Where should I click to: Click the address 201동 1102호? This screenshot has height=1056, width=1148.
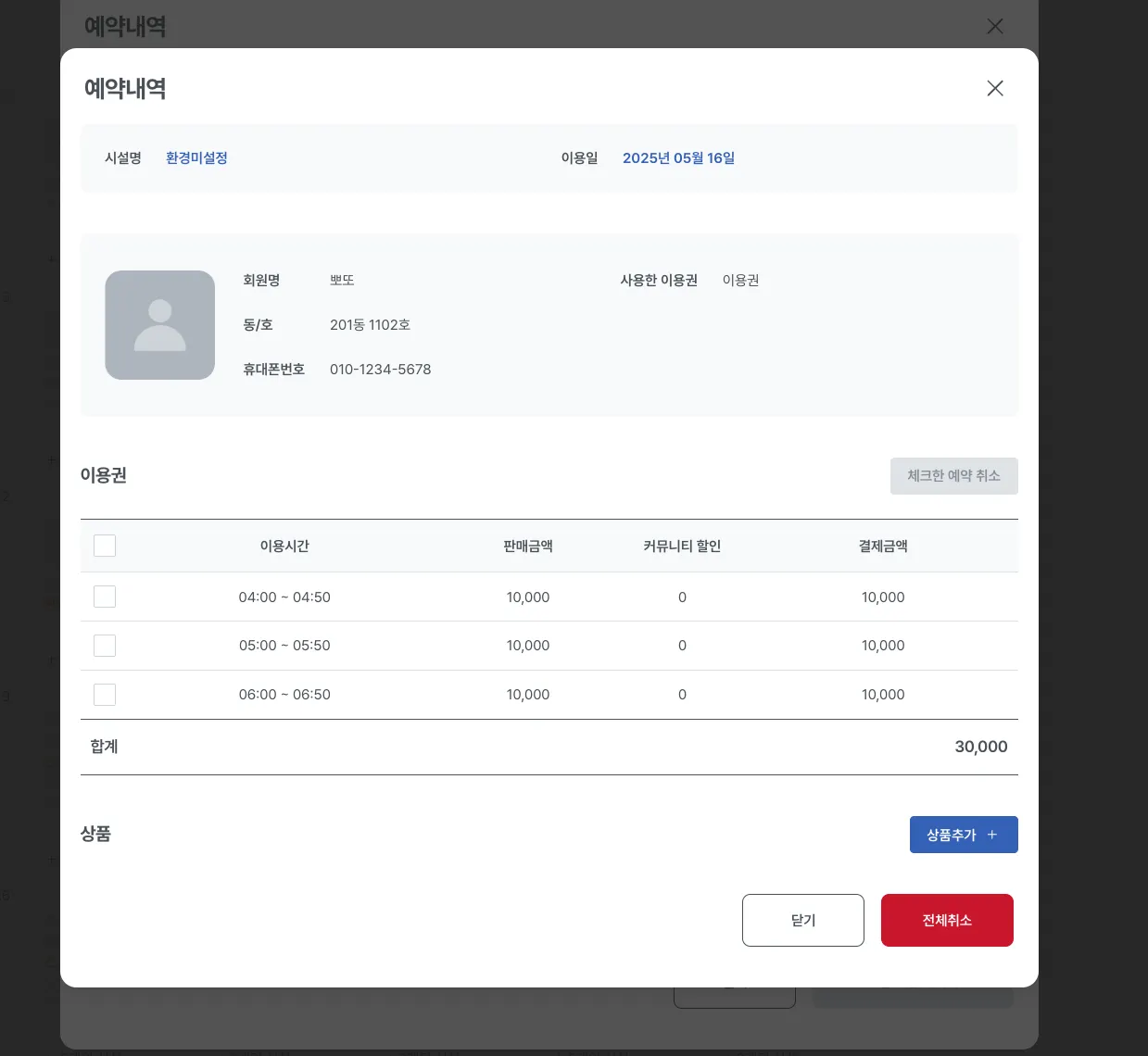click(370, 325)
